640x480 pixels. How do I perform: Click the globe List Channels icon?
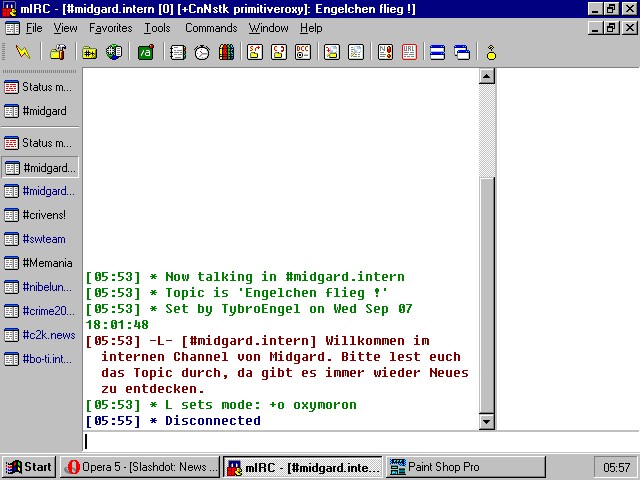click(x=114, y=52)
